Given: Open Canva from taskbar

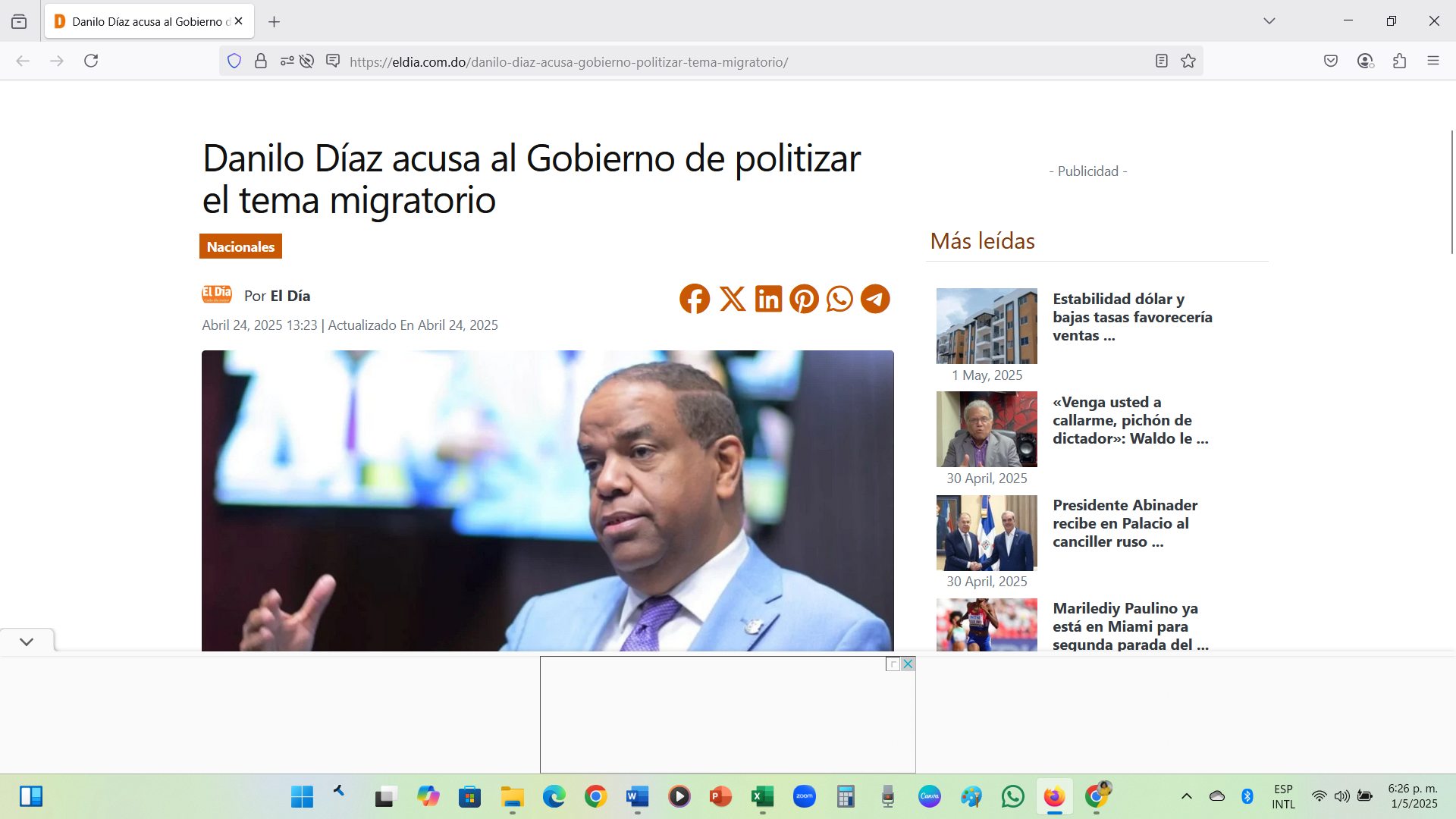Looking at the screenshot, I should (929, 796).
